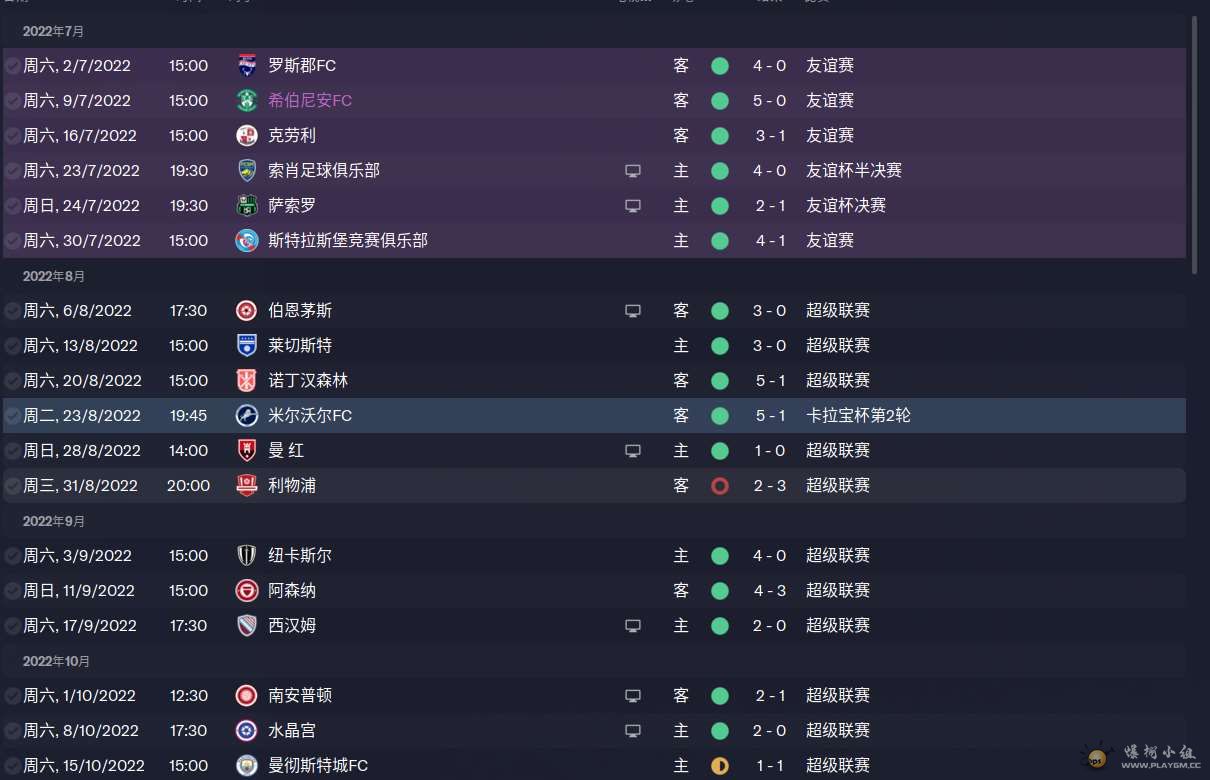The image size is (1210, 780).
Task: Toggle the check circle beside 周六, 3/9/2022
Action: [x=12, y=556]
